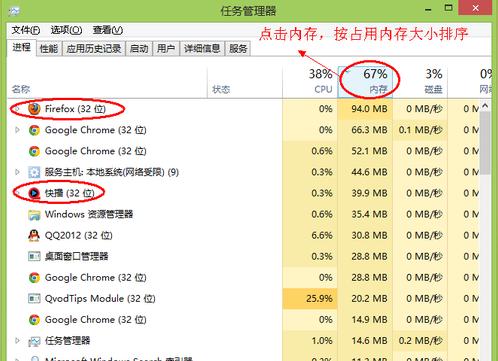Sort by the CPU column header

310,82
